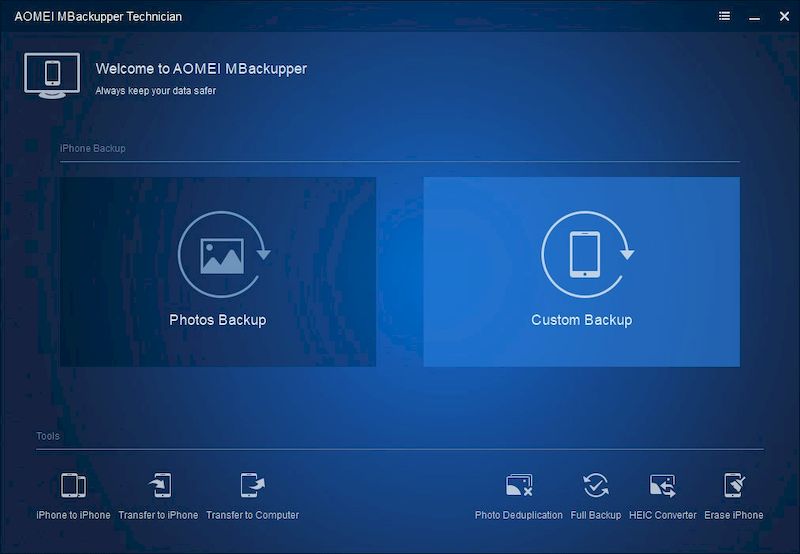The image size is (800, 554).
Task: Select the Transfer to iPhone icon
Action: 160,485
